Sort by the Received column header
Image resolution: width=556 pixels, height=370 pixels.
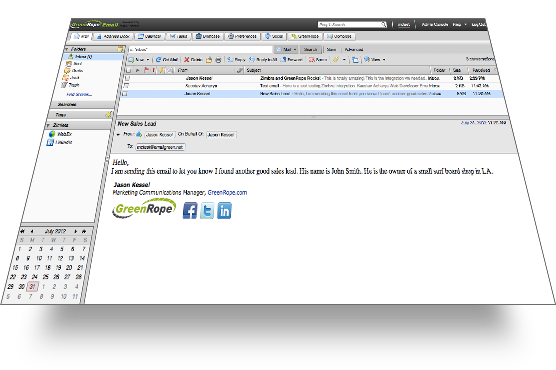pyautogui.click(x=481, y=70)
